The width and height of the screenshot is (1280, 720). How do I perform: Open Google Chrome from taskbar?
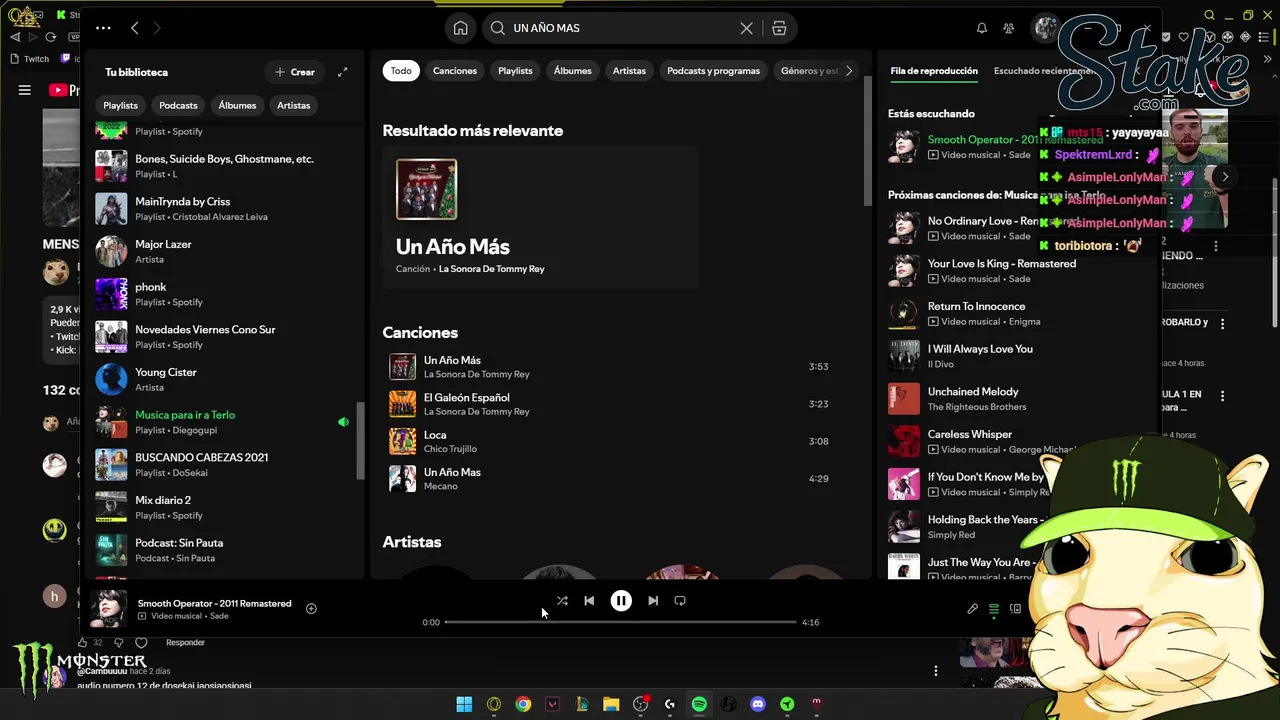(x=523, y=704)
